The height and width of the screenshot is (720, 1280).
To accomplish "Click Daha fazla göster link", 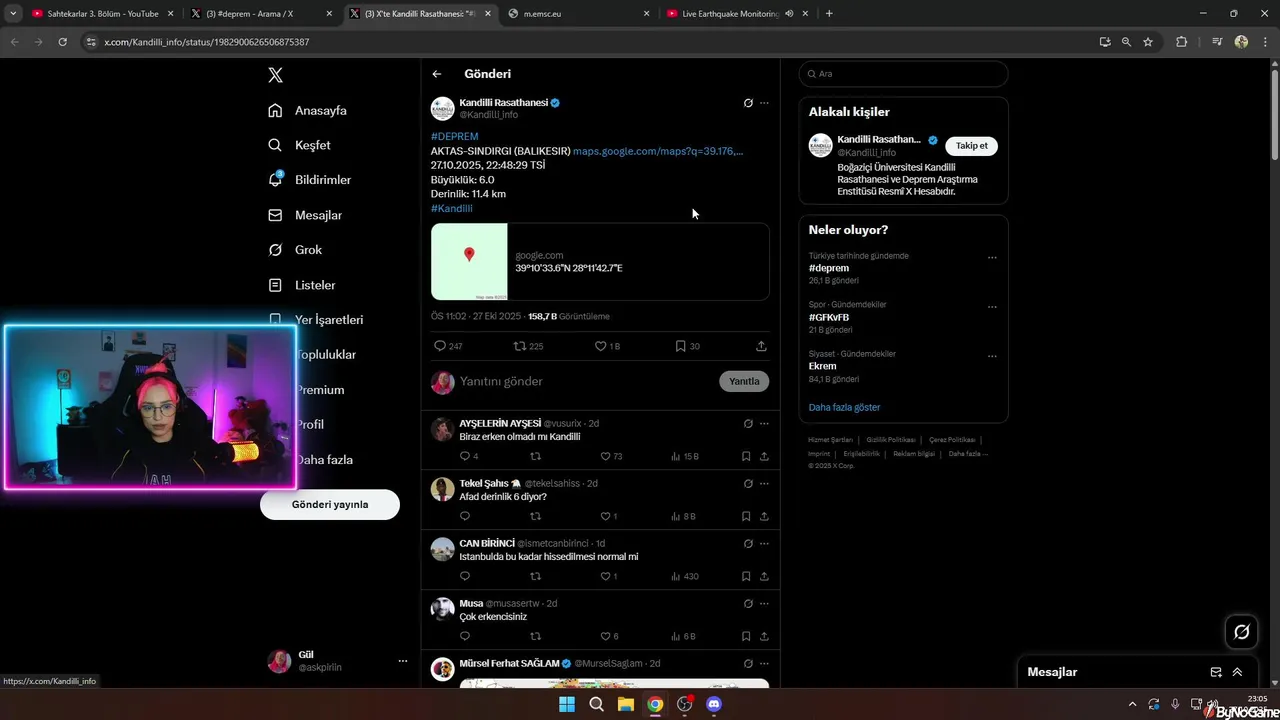I will click(x=844, y=407).
